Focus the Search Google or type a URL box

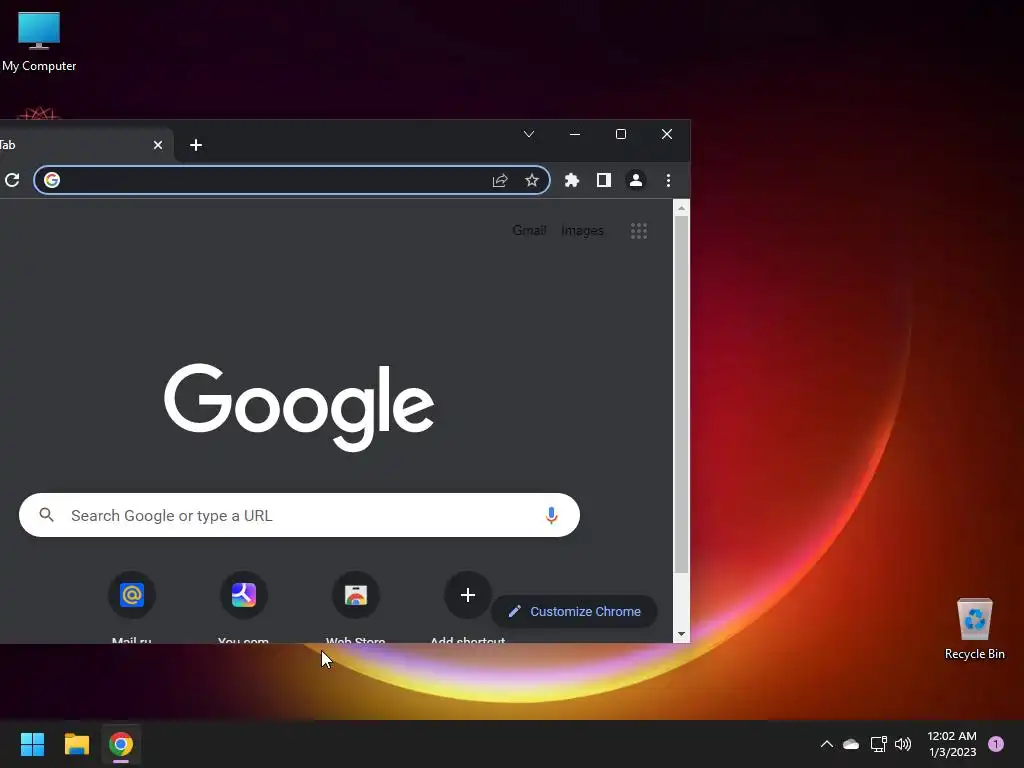point(299,515)
